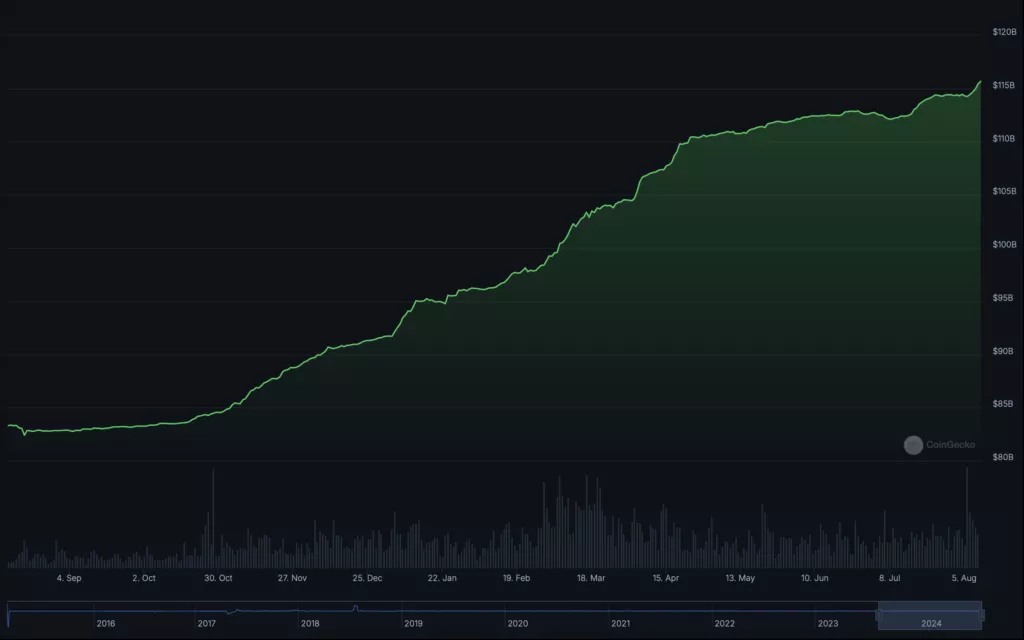Click the small spike in navigator near 2018
Screen dimensions: 1024x640
click(355, 607)
